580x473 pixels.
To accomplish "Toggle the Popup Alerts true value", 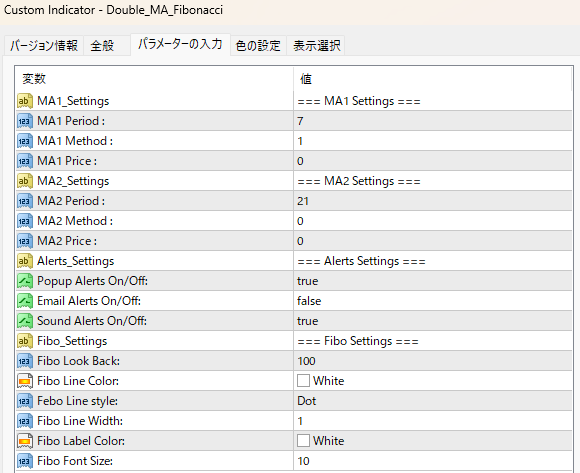I will pos(432,281).
